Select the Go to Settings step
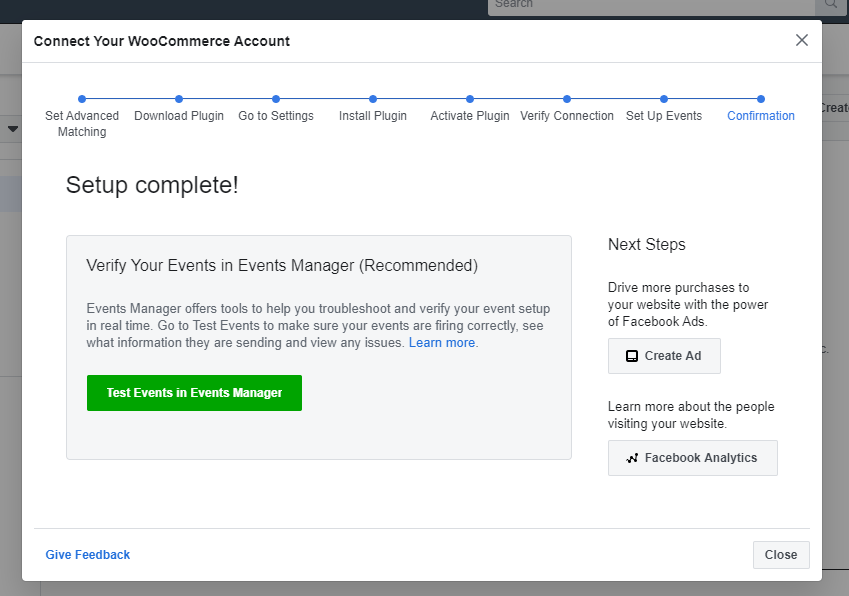849x596 pixels. pos(276,116)
